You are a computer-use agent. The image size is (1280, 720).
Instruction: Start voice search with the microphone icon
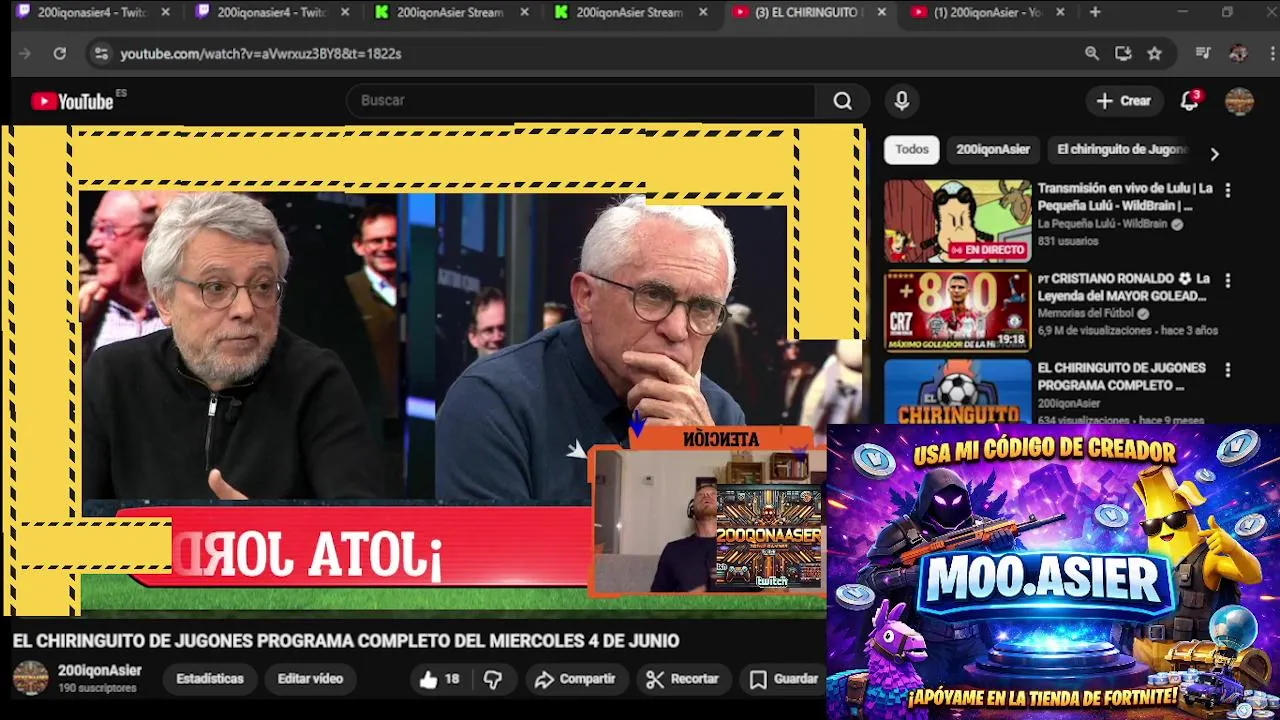click(x=902, y=101)
